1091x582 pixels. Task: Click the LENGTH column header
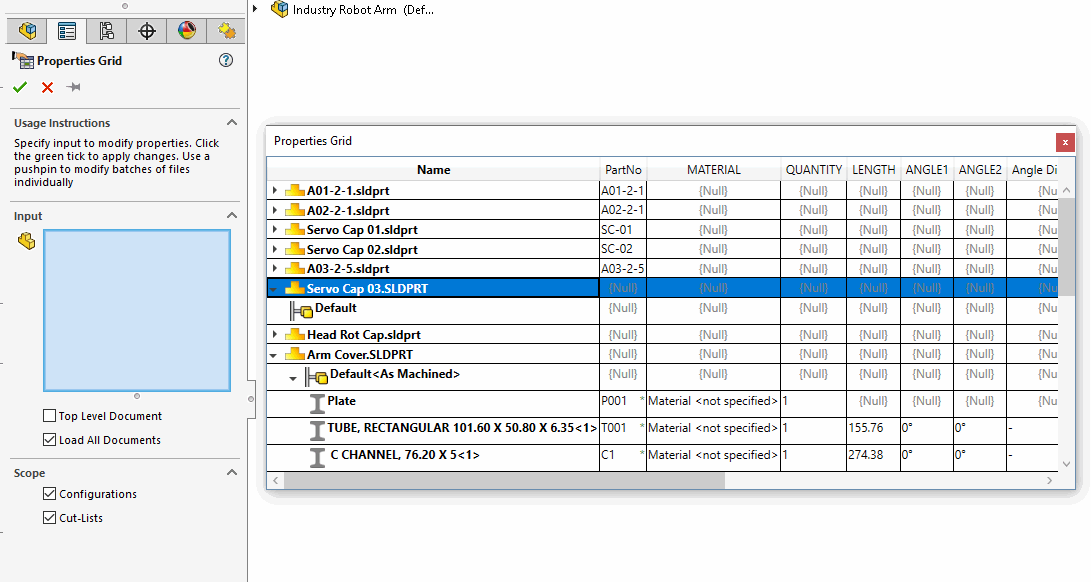[873, 170]
